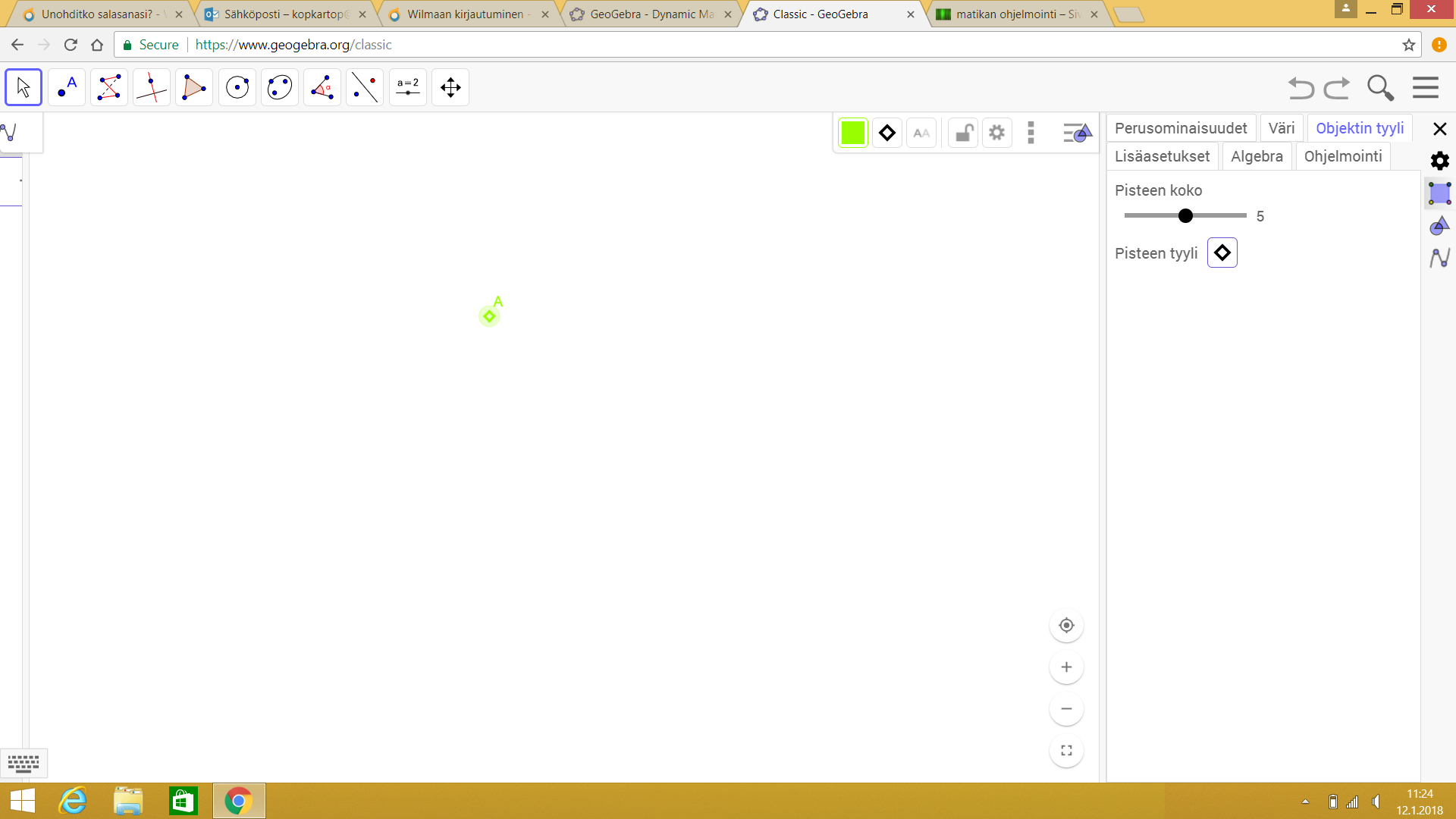
Task: Select the Polygon tool
Action: point(194,87)
